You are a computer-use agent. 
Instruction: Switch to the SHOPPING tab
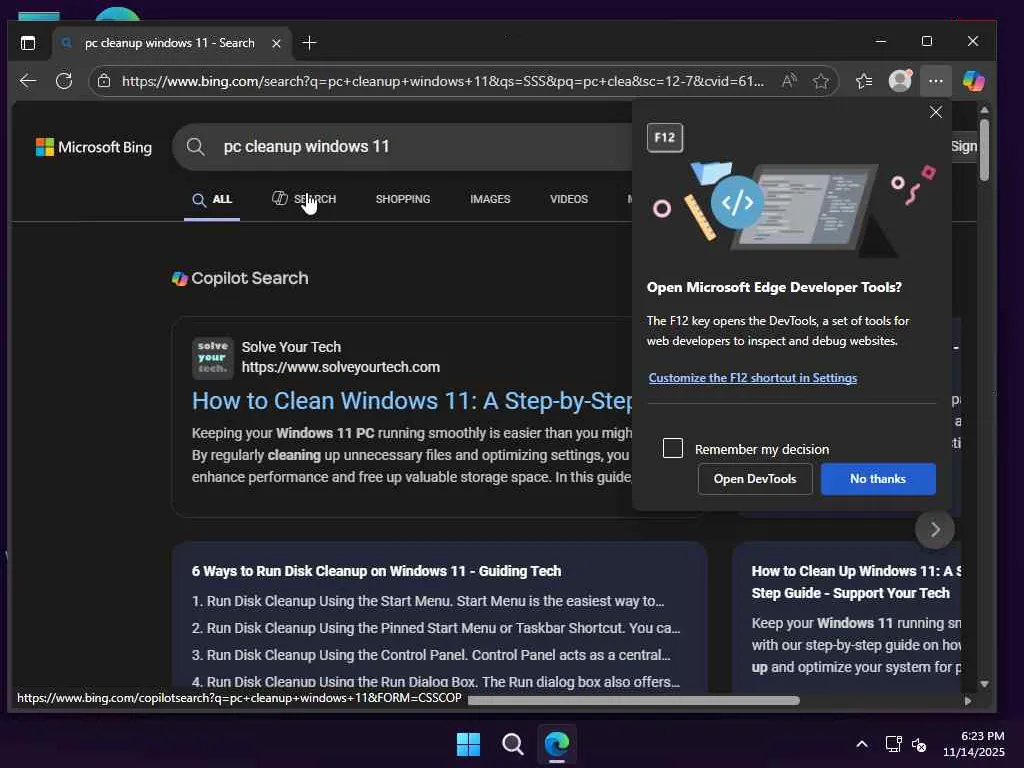point(402,199)
